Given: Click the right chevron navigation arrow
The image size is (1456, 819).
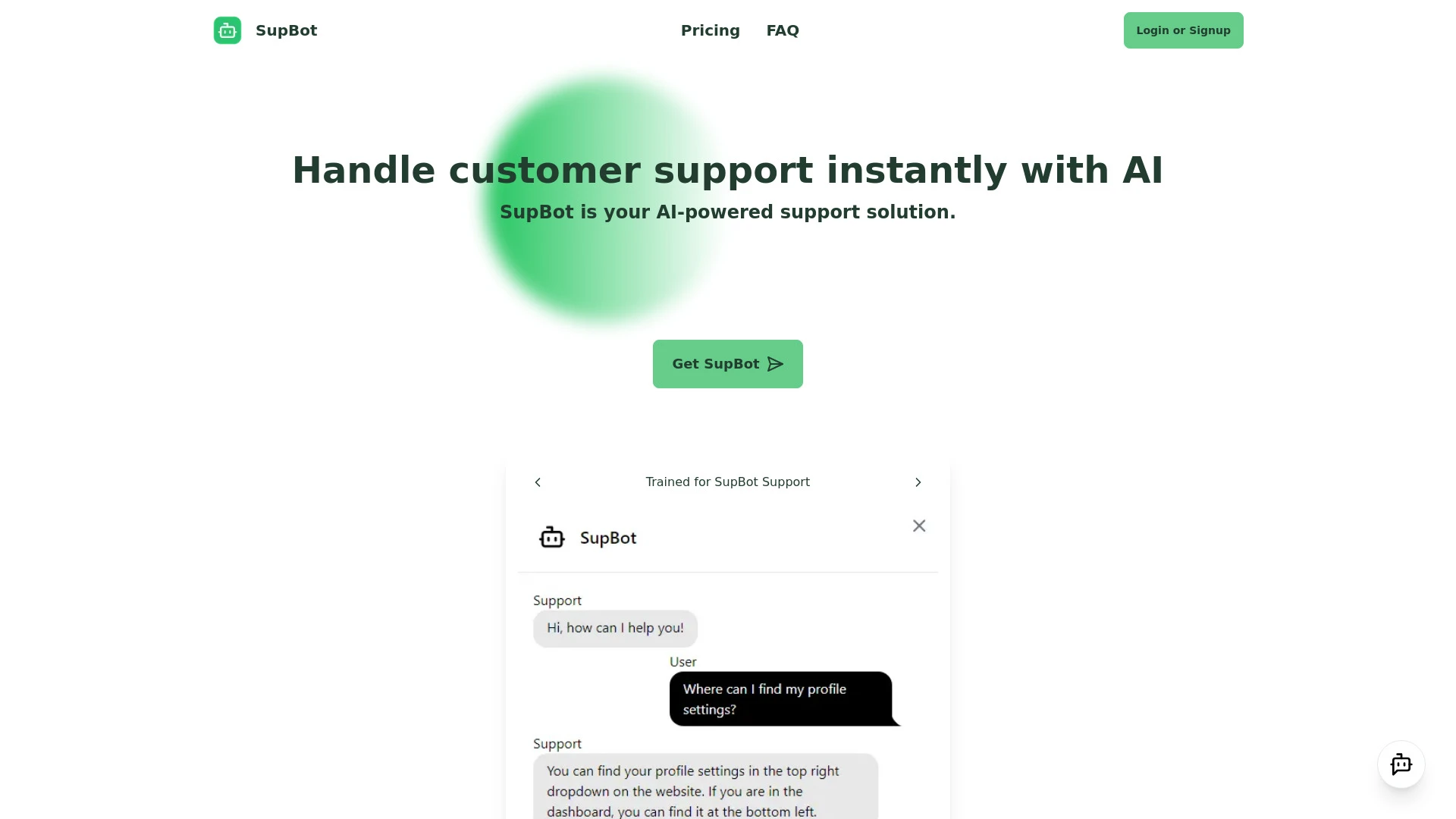Looking at the screenshot, I should (x=918, y=482).
